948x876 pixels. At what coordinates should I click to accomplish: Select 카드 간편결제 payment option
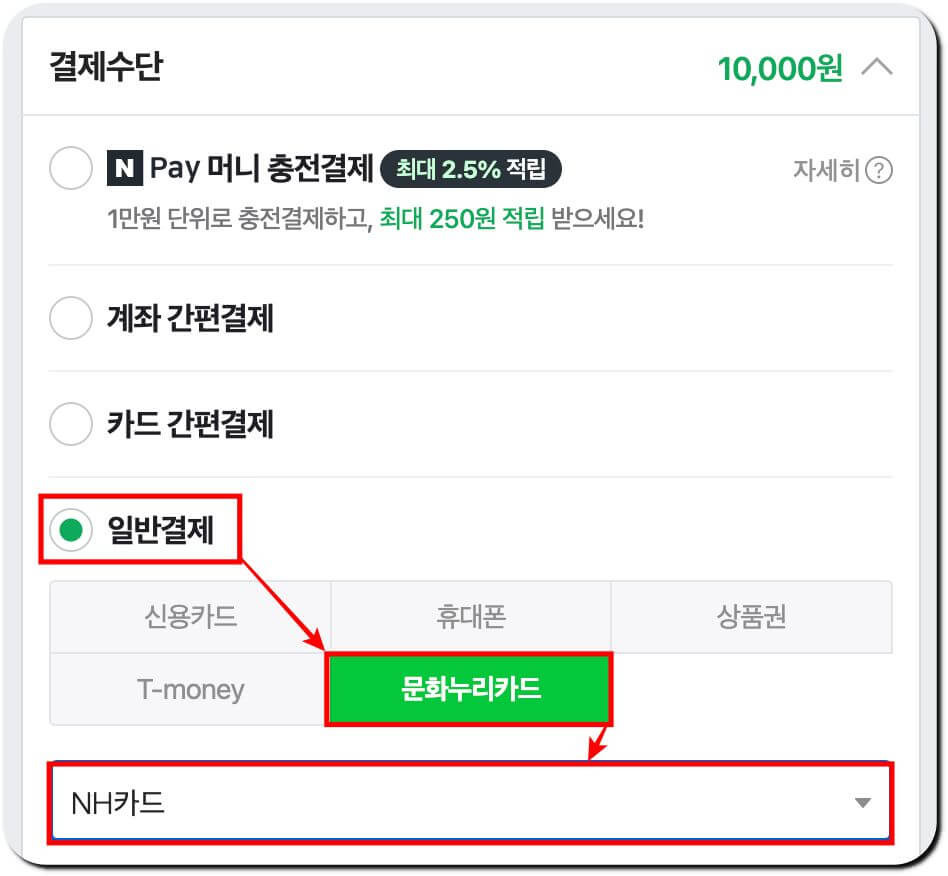[x=70, y=424]
